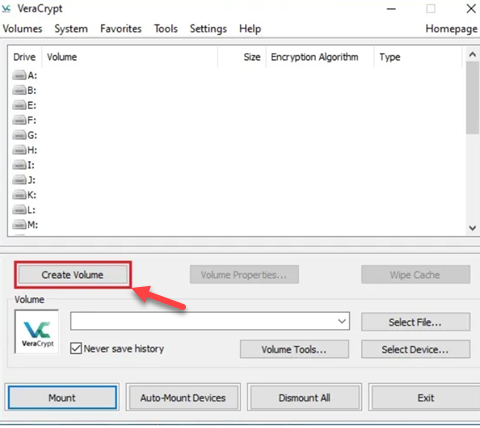Image resolution: width=480 pixels, height=428 pixels.
Task: Select the "H:" drive letter text
Action: [x=32, y=150]
